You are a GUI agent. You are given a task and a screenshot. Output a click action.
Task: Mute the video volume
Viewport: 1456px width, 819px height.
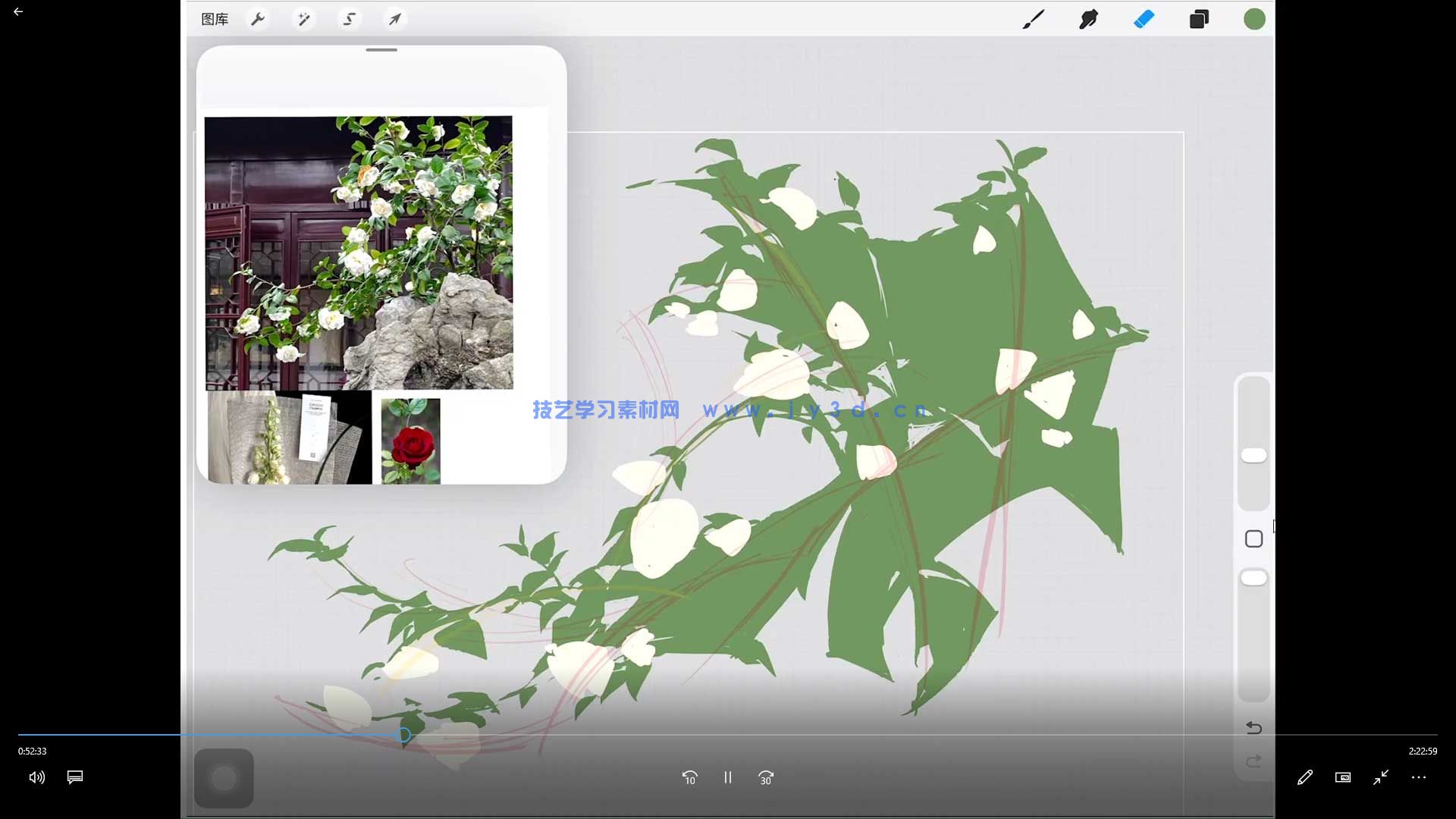(36, 777)
